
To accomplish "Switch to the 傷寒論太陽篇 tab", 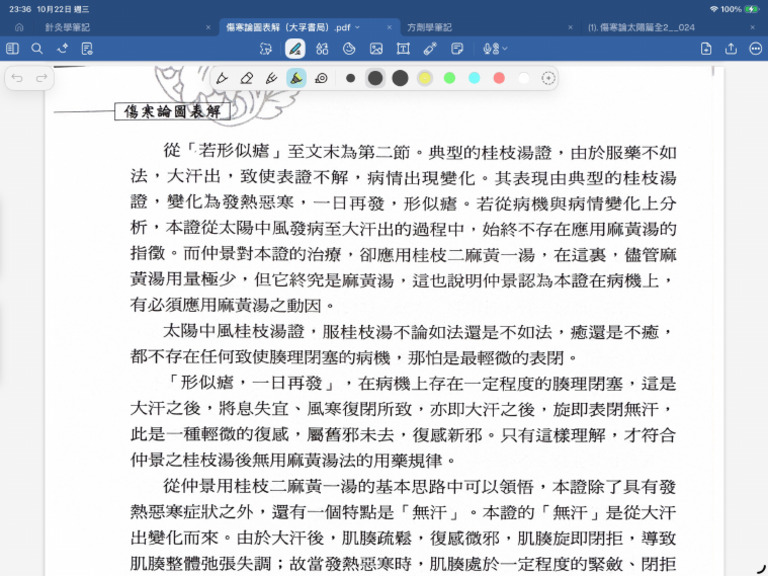I will 641,27.
